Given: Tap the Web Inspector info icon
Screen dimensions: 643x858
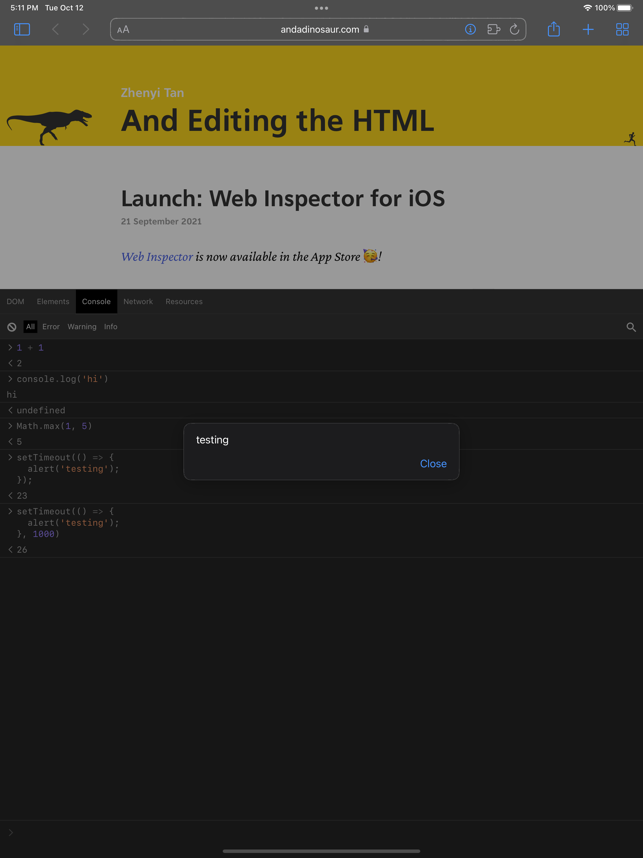Looking at the screenshot, I should [x=470, y=30].
